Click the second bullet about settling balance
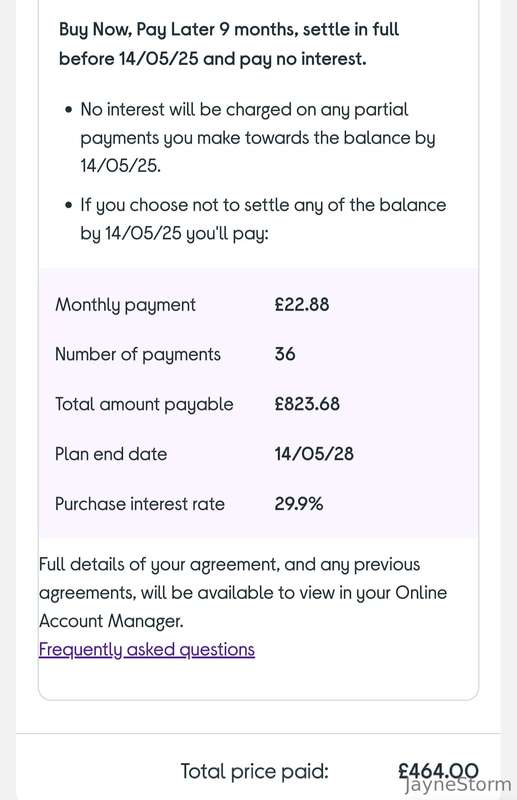Viewport: 517px width, 800px height. (263, 219)
